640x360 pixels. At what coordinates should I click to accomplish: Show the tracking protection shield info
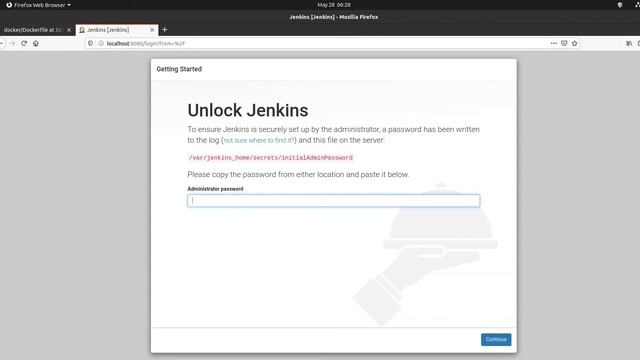91,43
